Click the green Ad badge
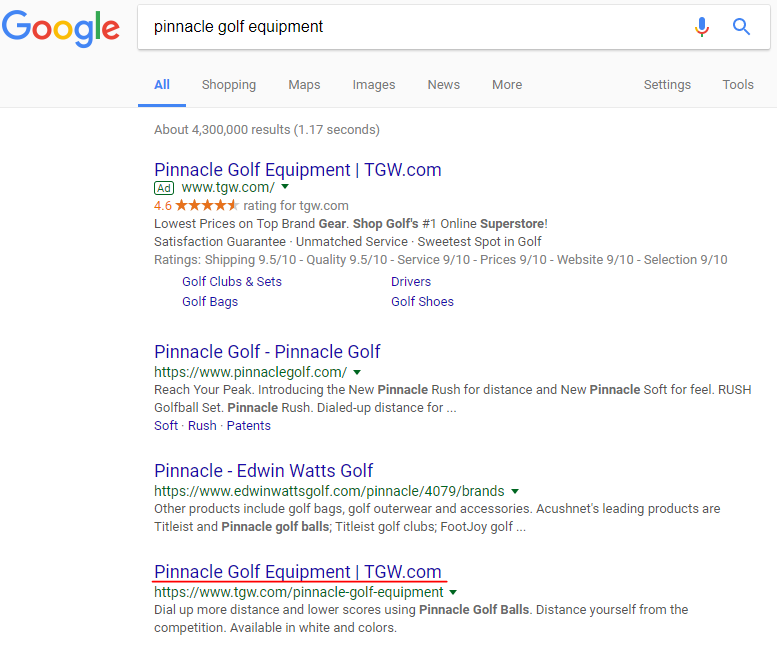Viewport: 777px width, 656px height. (x=164, y=187)
